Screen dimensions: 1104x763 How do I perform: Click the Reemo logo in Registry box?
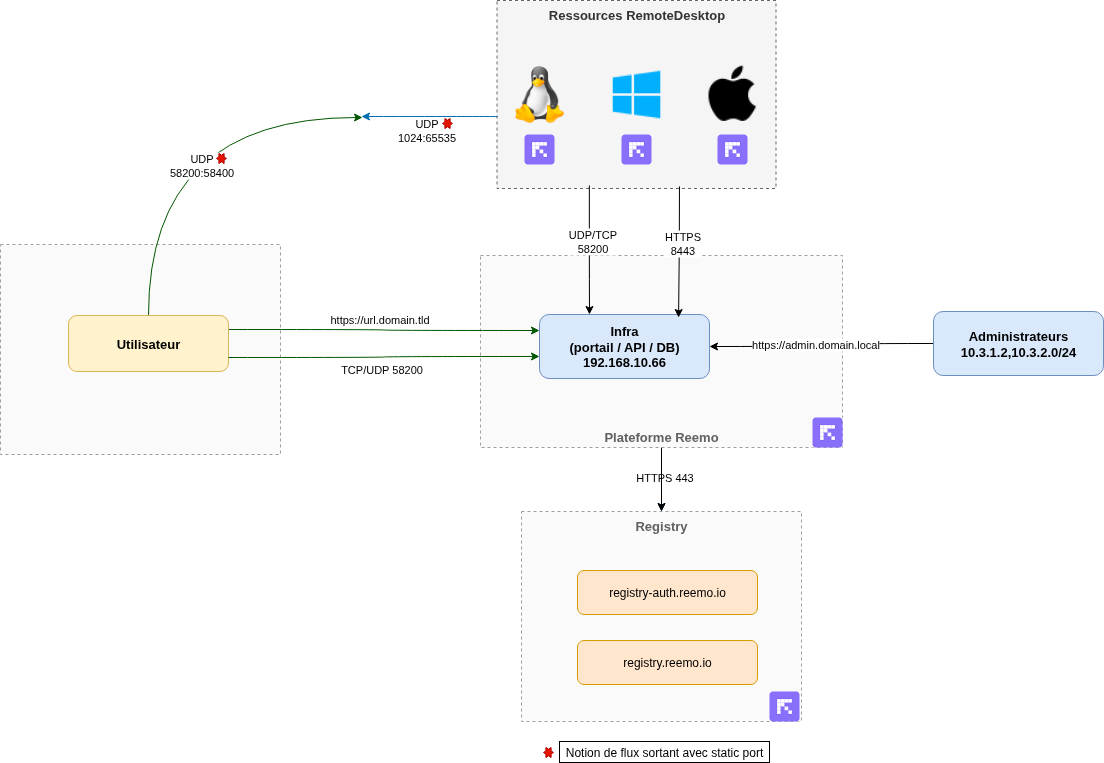(x=784, y=707)
